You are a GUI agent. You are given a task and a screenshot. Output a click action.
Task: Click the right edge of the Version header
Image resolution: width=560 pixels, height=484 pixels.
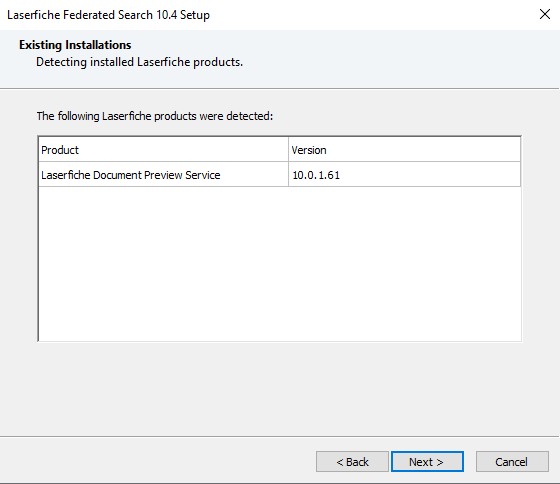[x=520, y=150]
